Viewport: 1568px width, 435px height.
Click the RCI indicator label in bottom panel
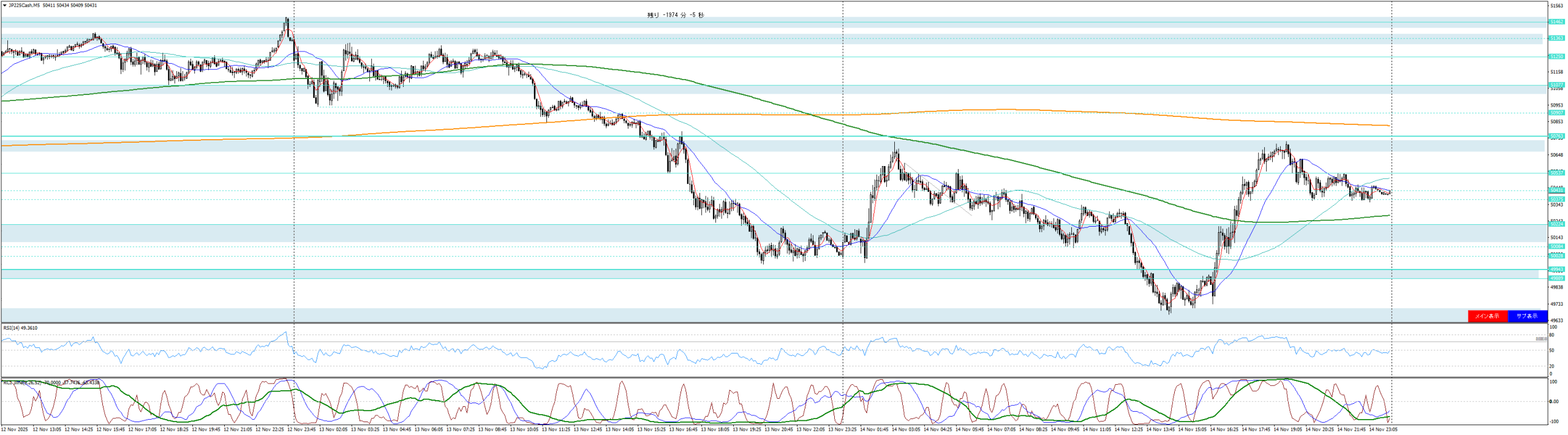coord(49,382)
